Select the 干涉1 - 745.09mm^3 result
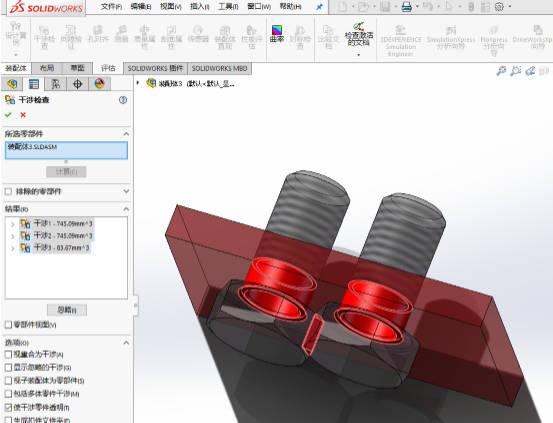The height and width of the screenshot is (423, 553). coord(56,224)
